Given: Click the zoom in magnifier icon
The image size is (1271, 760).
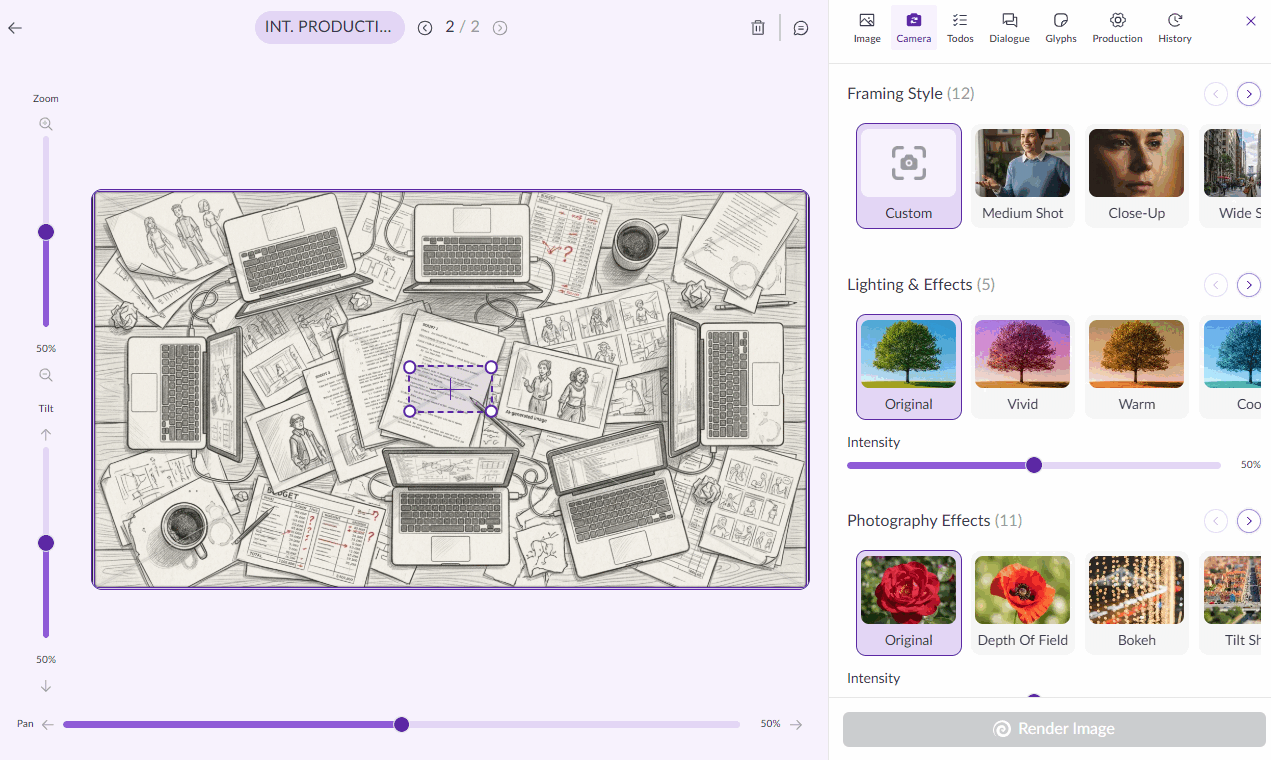Looking at the screenshot, I should (46, 124).
